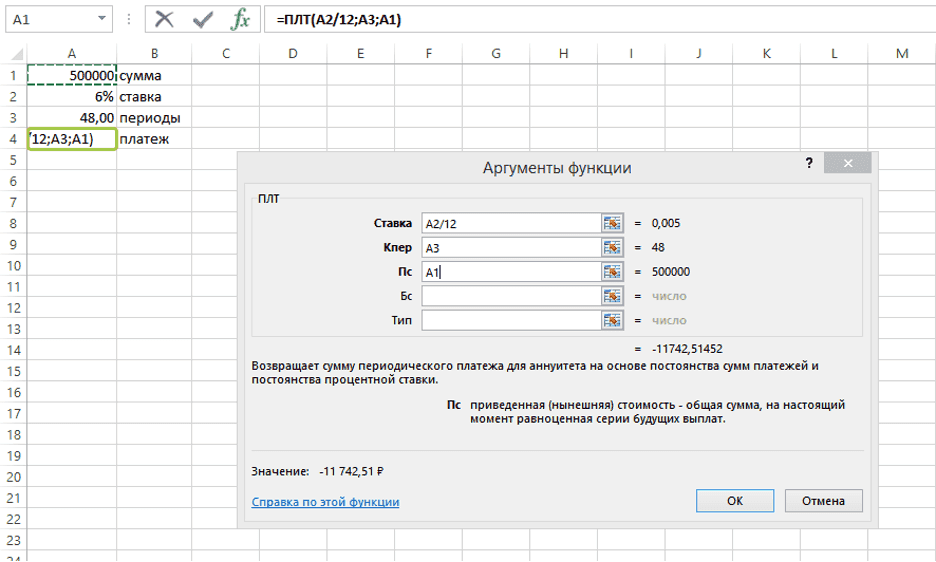Image resolution: width=936 pixels, height=562 pixels.
Task: Collapse dialog using Ставка range selector icon
Action: tap(612, 223)
